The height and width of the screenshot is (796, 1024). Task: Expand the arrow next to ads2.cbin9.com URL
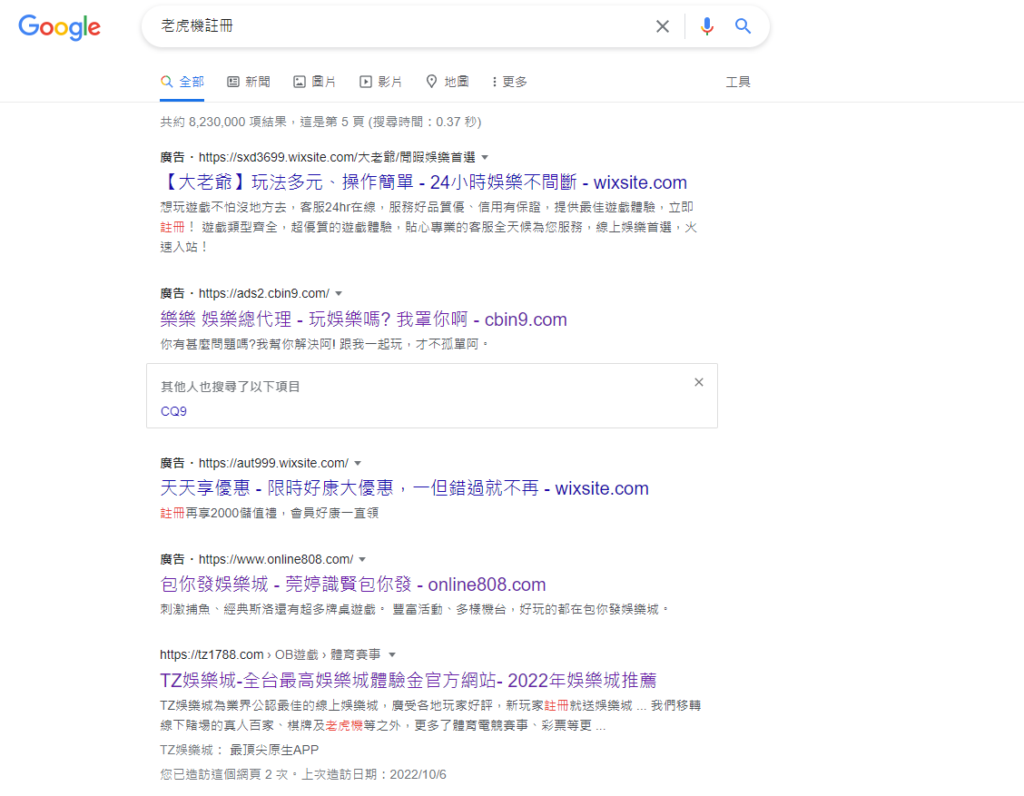point(338,294)
